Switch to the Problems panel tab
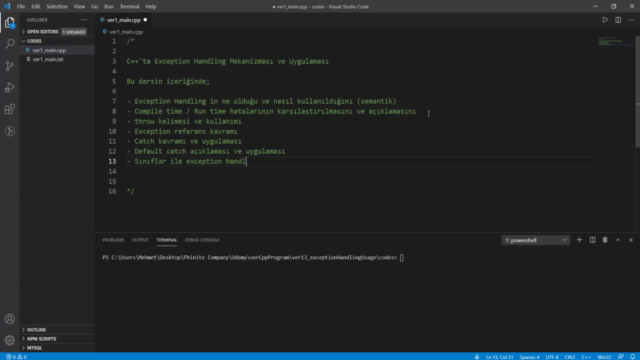The height and width of the screenshot is (360, 640). click(x=113, y=240)
